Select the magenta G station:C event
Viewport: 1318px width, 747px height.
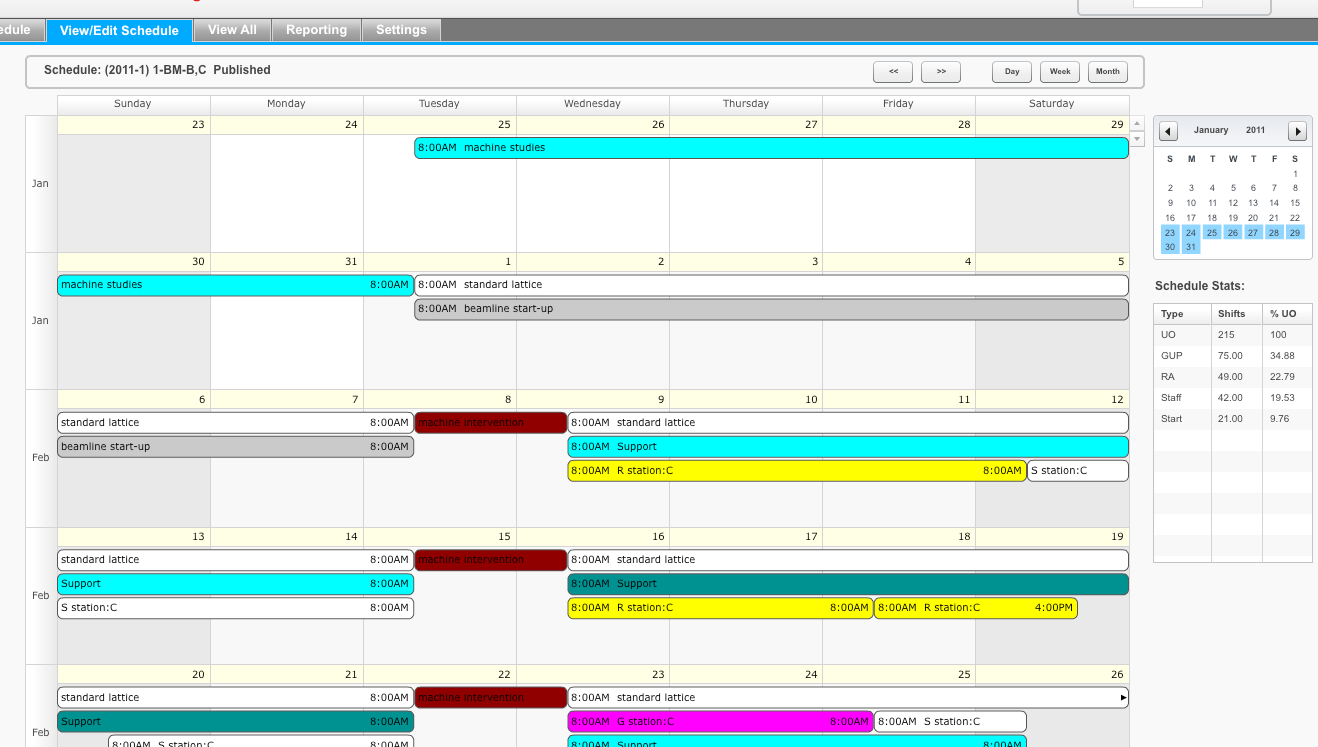pyautogui.click(x=720, y=722)
